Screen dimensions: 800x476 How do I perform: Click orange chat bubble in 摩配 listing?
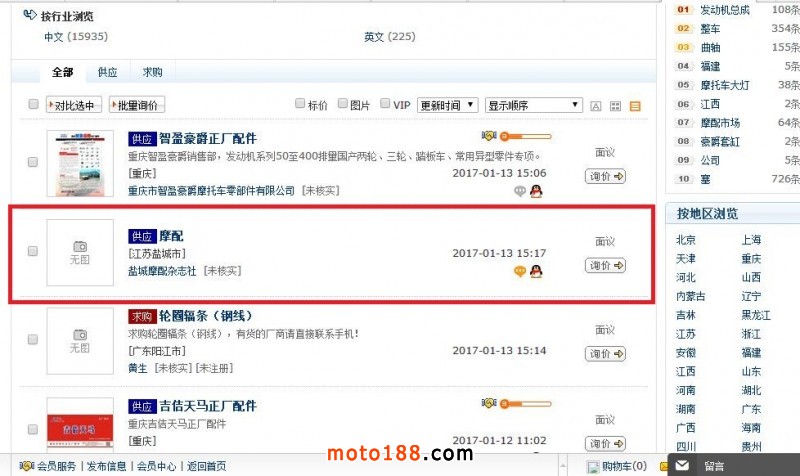tap(519, 271)
